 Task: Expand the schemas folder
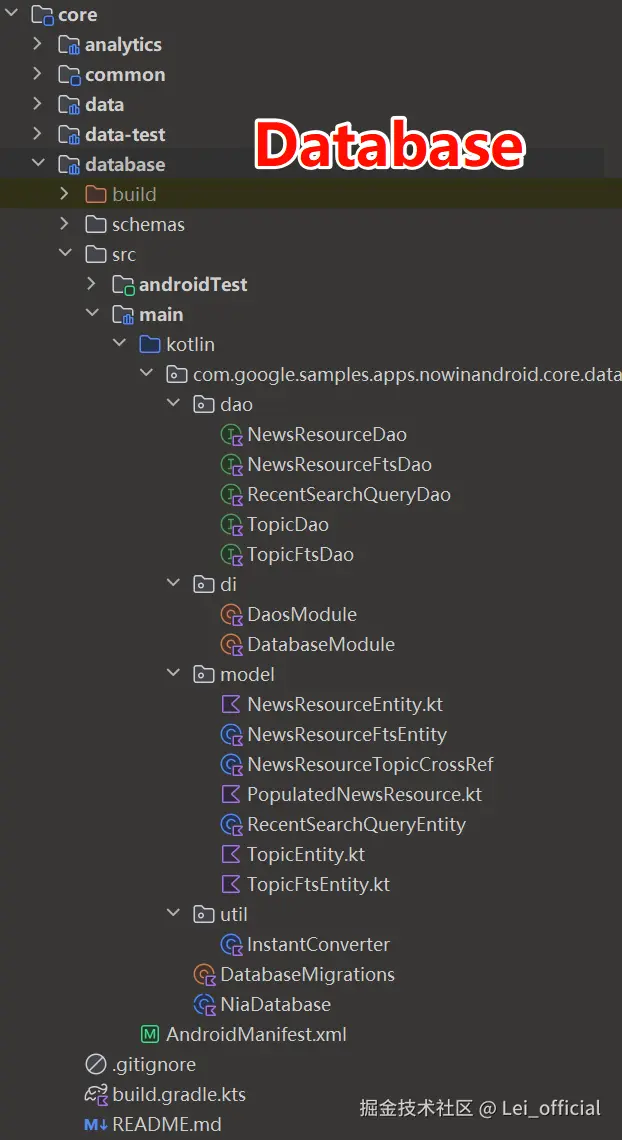pyautogui.click(x=65, y=224)
